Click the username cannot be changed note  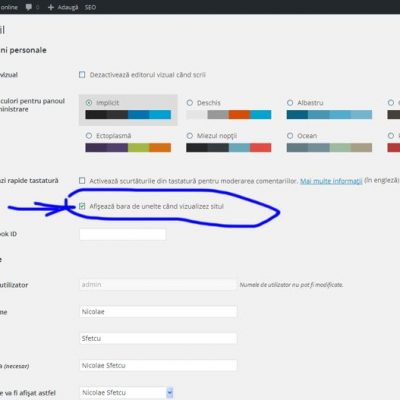pyautogui.click(x=291, y=285)
